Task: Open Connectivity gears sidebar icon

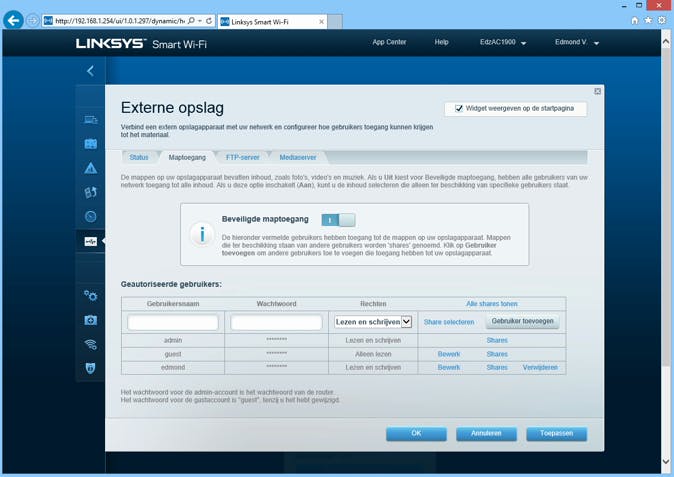Action: (x=91, y=296)
